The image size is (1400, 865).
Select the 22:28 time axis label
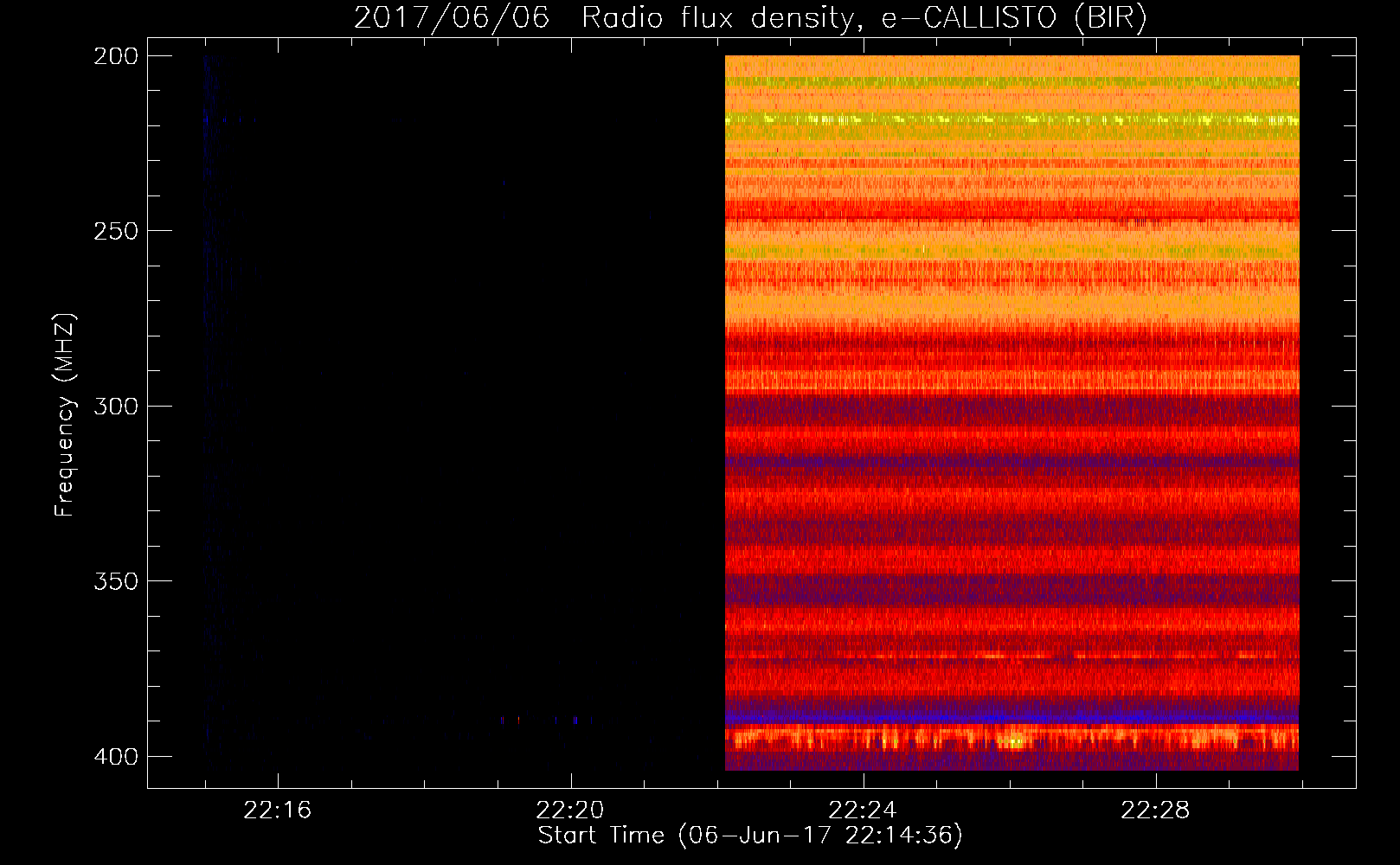[x=1155, y=811]
